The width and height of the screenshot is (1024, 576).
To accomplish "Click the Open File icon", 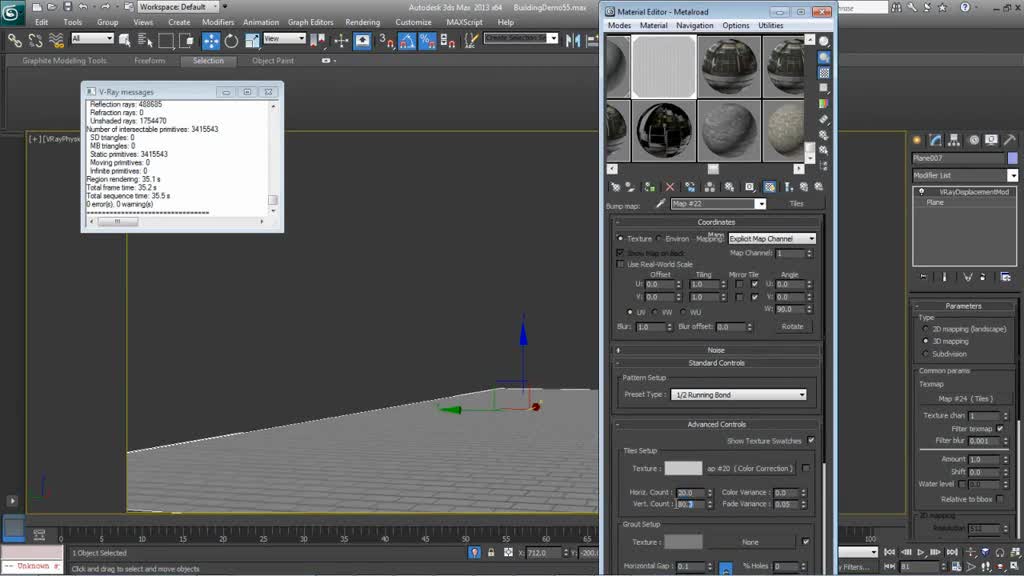I will [x=52, y=7].
